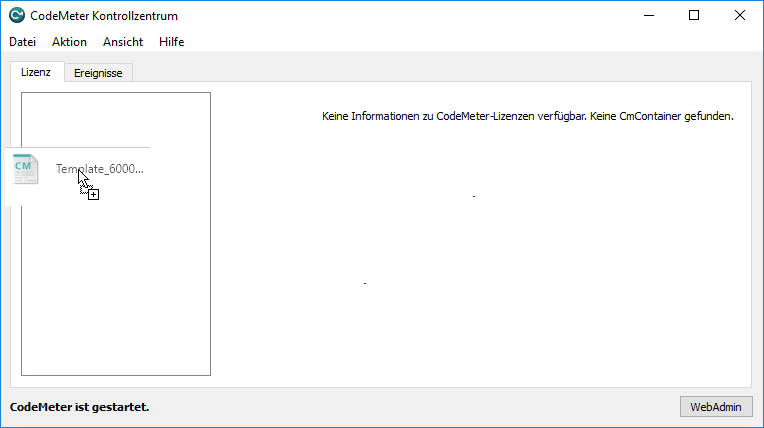Open the Aktion menu
Image resolution: width=764 pixels, height=428 pixels.
[x=69, y=42]
